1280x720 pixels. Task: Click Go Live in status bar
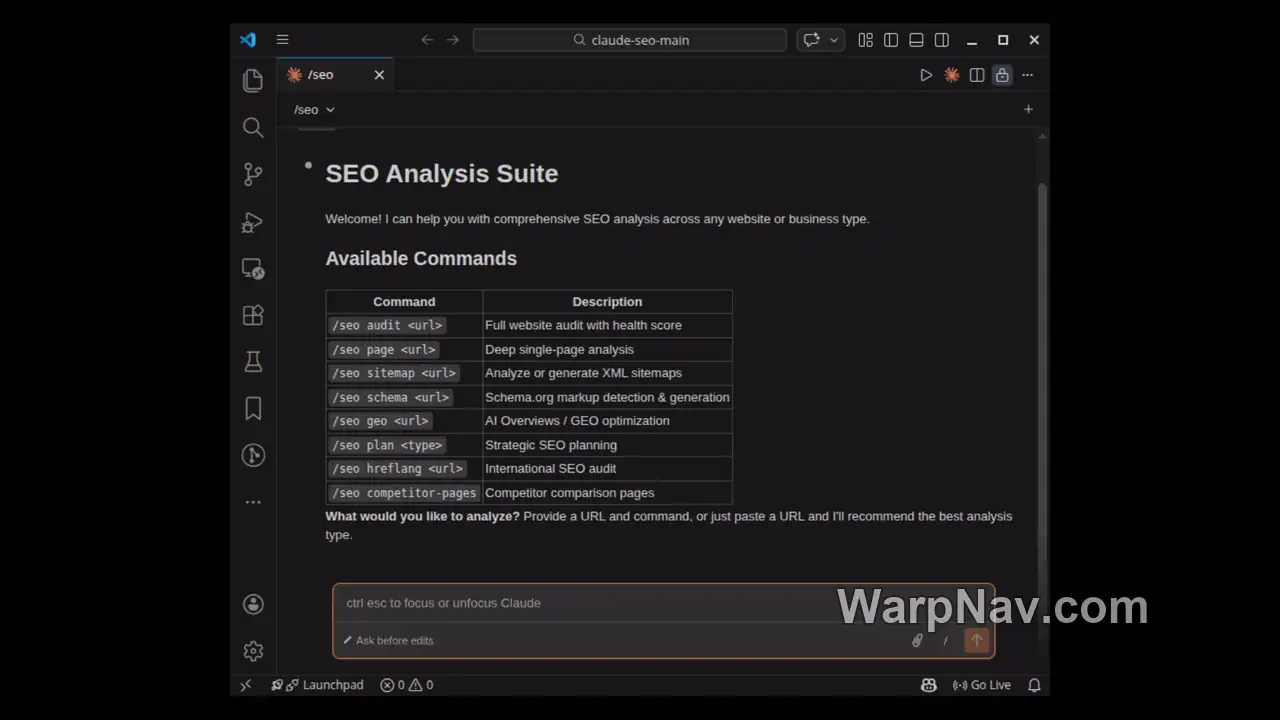point(982,685)
